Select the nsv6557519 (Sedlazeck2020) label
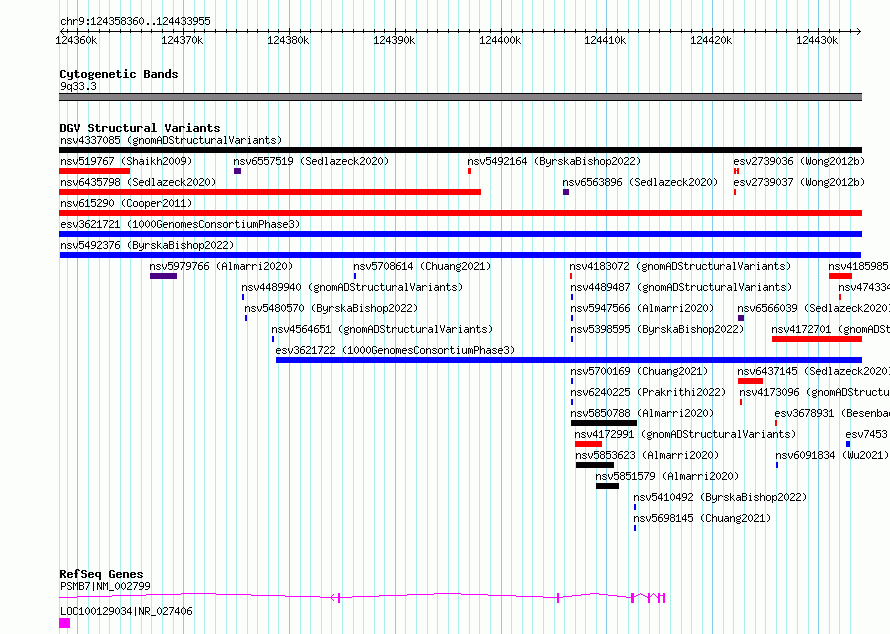Screen dimensions: 890x634 (311, 161)
